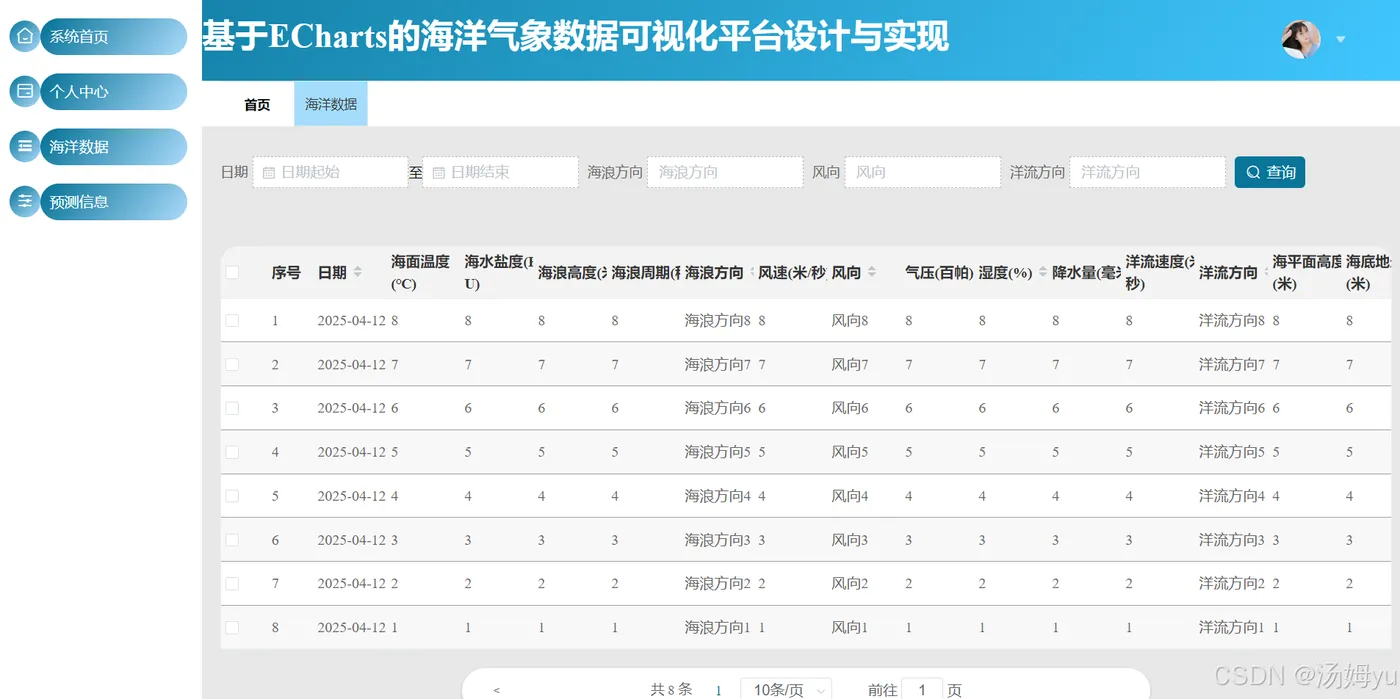Focus the 风向 filter input

point(922,172)
